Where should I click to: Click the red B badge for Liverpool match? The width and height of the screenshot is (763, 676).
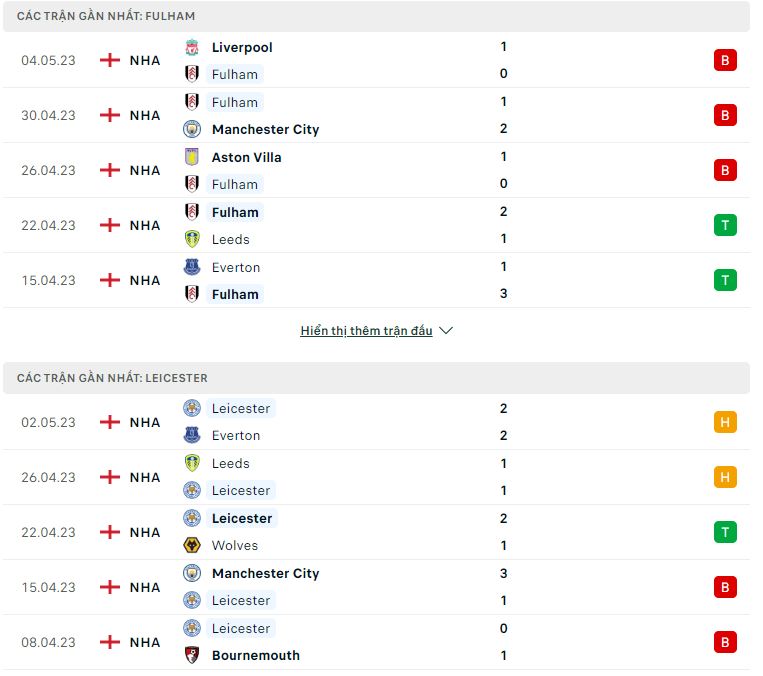tap(725, 60)
